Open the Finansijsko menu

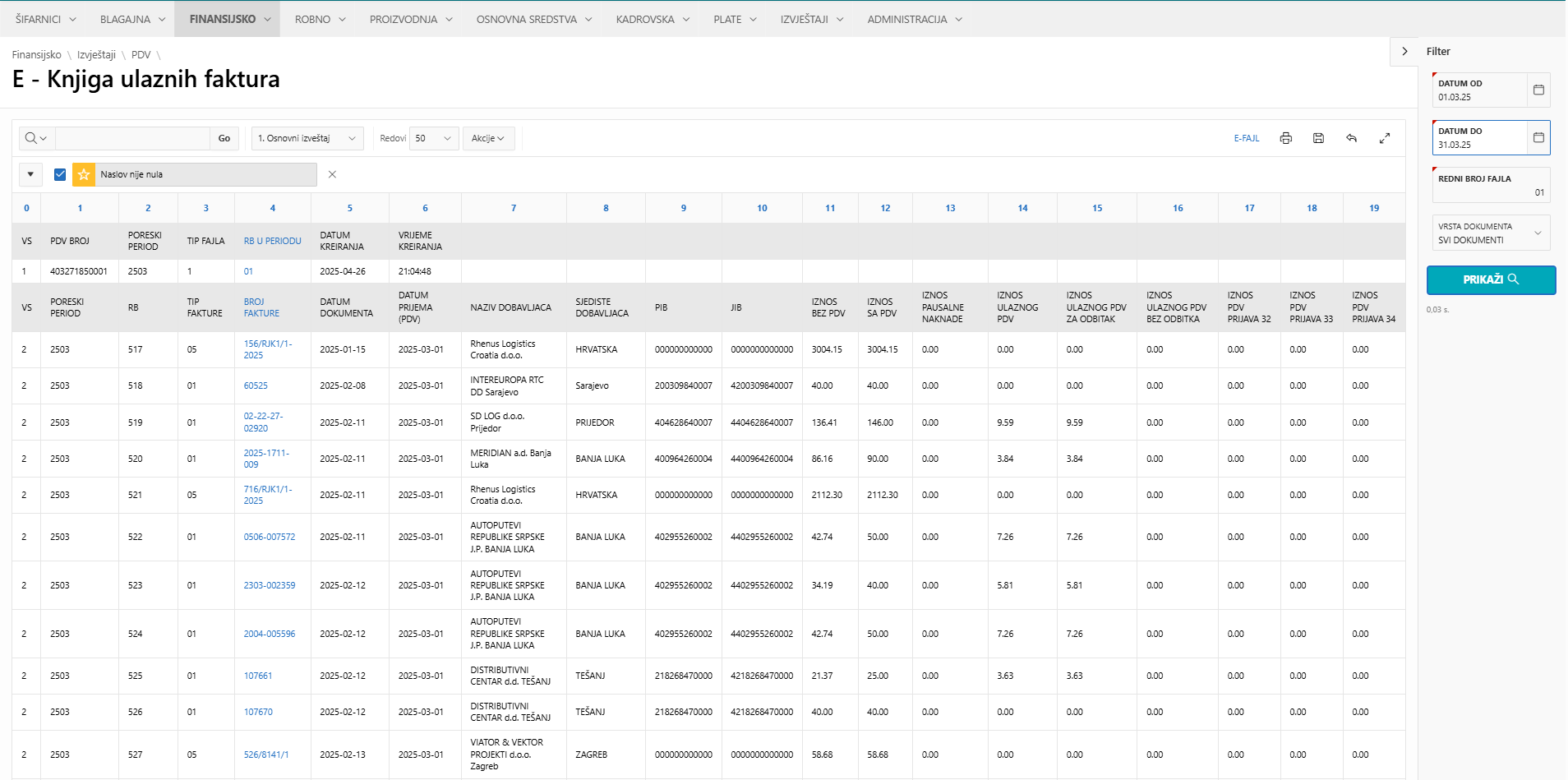228,19
